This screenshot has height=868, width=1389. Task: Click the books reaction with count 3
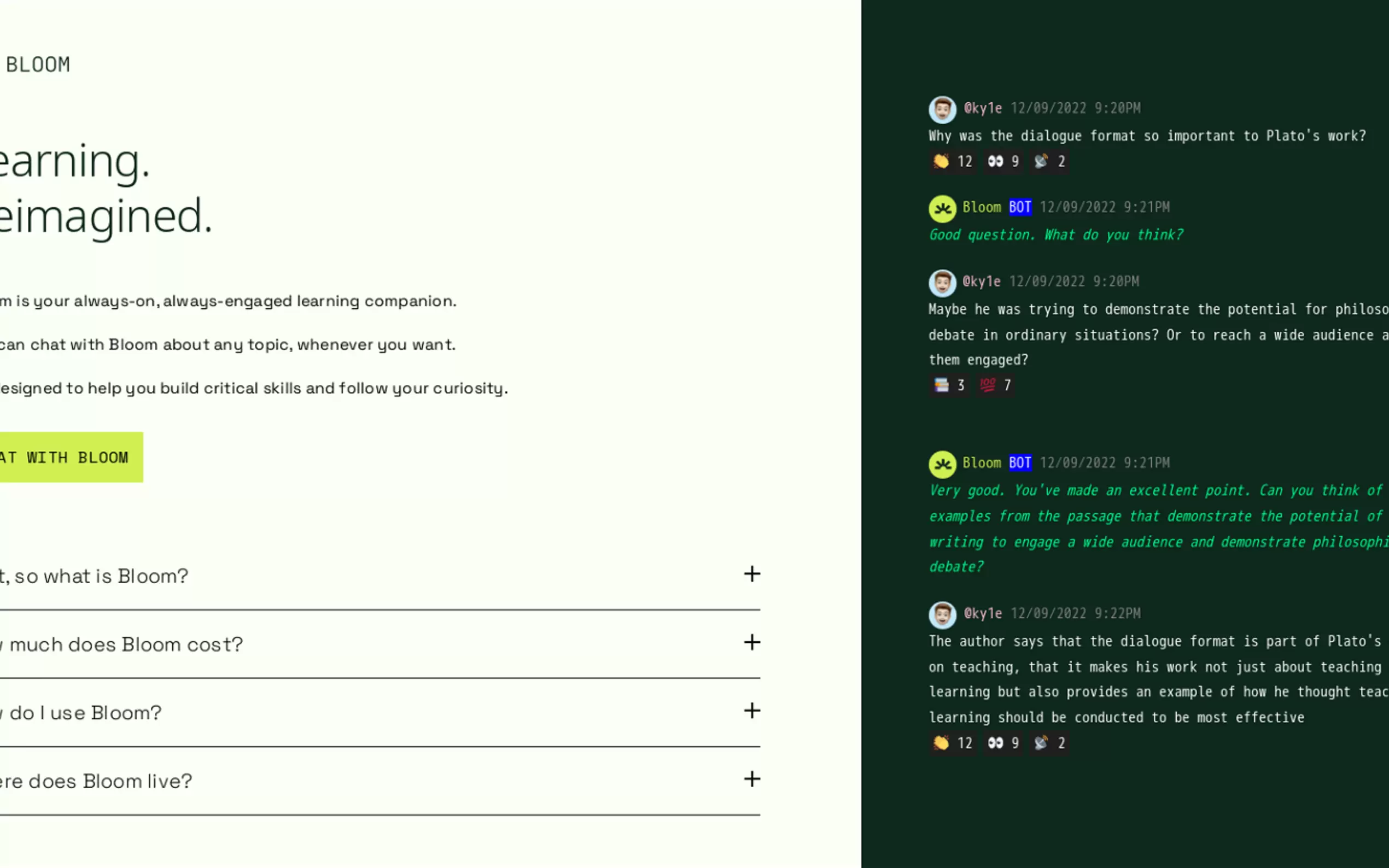[x=949, y=385]
